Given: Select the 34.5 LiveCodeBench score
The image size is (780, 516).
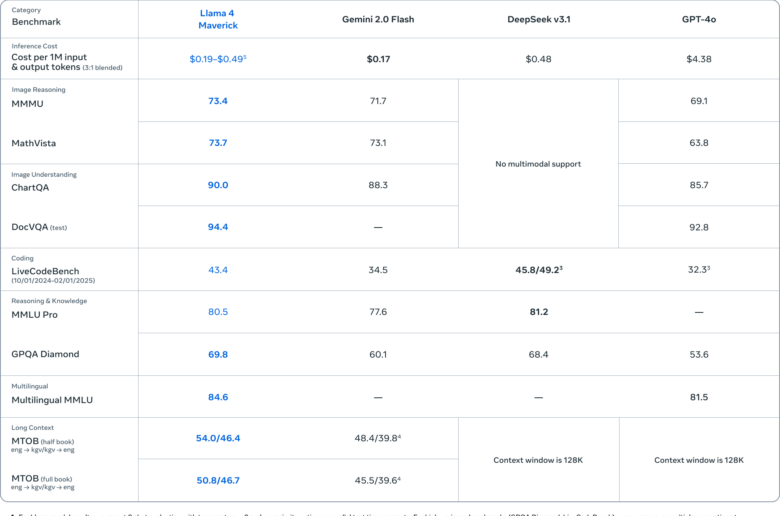Looking at the screenshot, I should tap(378, 270).
